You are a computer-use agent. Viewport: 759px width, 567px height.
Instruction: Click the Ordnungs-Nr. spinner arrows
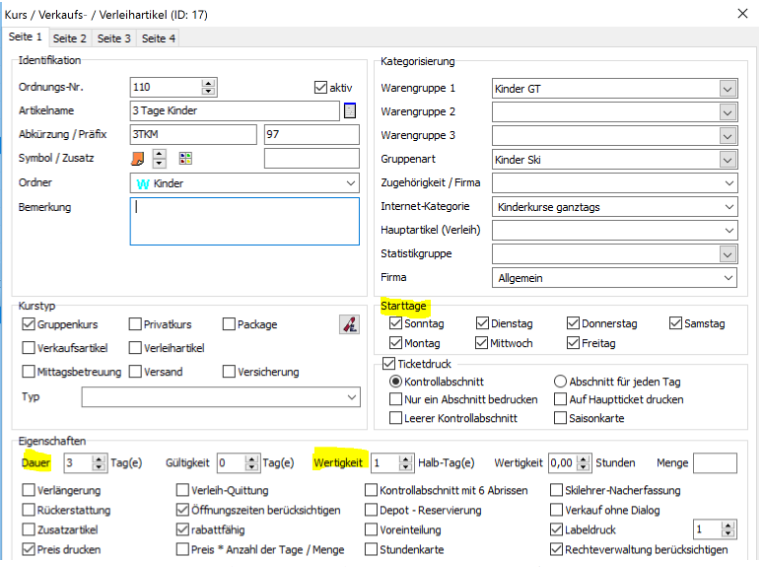(208, 88)
